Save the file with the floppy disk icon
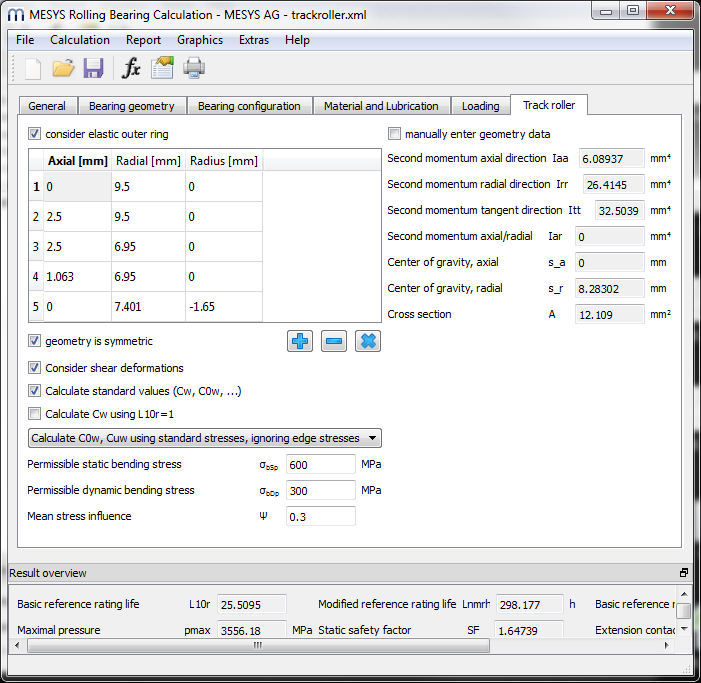The width and height of the screenshot is (701, 683). (x=93, y=68)
